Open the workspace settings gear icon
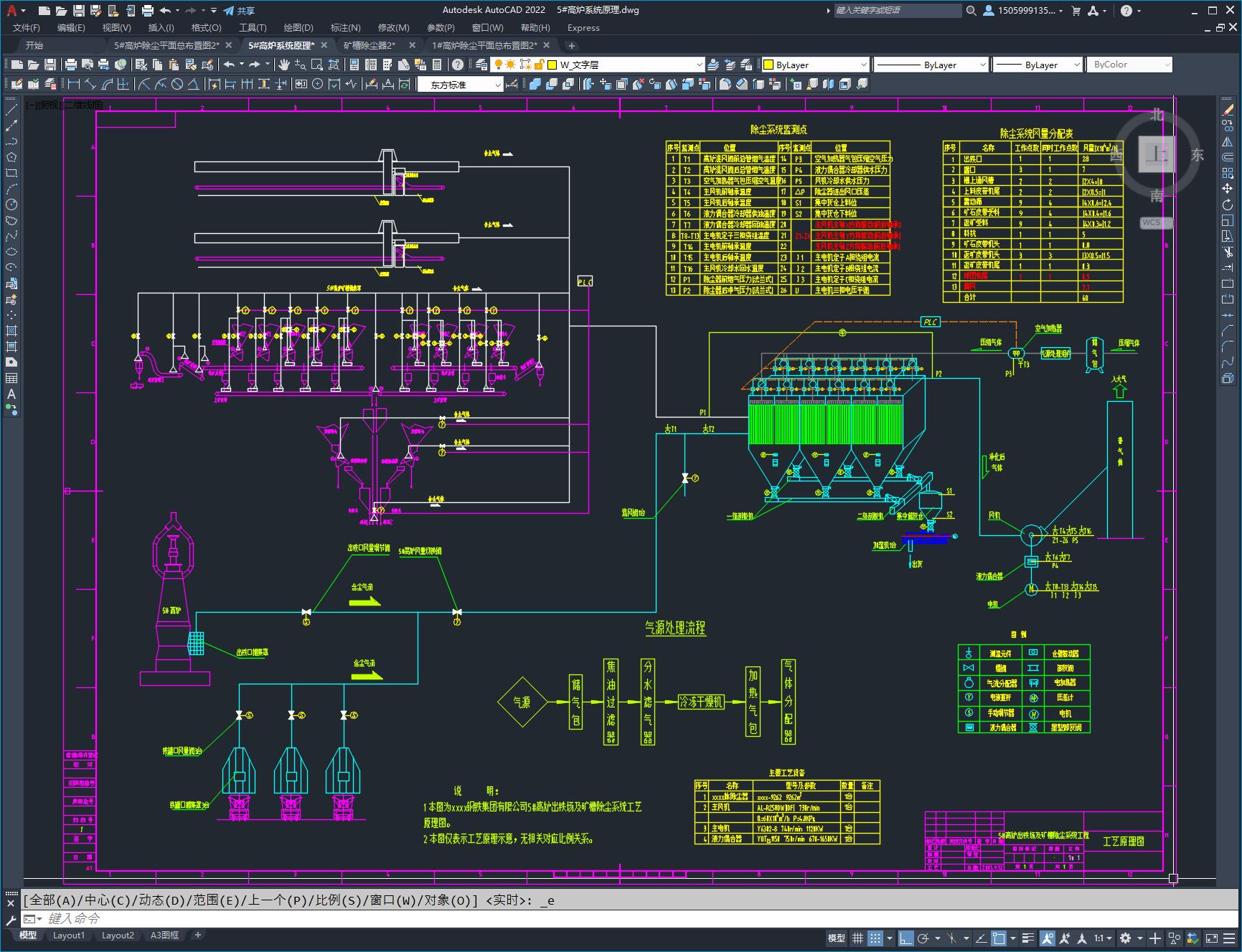This screenshot has height=952, width=1242. click(1126, 938)
